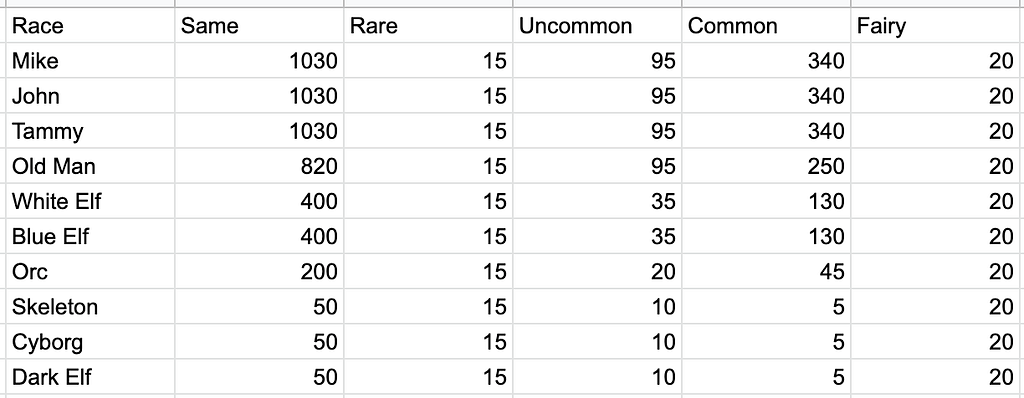Click the Common header cell

click(x=767, y=25)
